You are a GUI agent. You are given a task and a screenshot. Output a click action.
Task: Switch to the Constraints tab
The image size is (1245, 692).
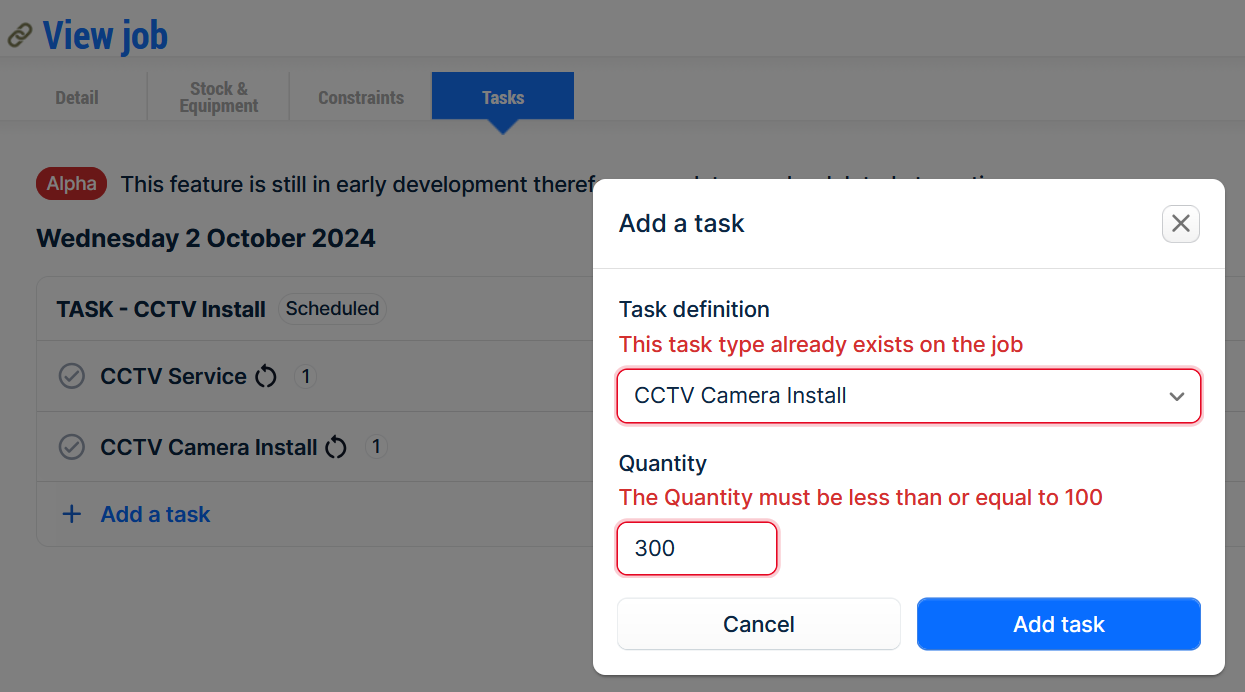tap(361, 97)
